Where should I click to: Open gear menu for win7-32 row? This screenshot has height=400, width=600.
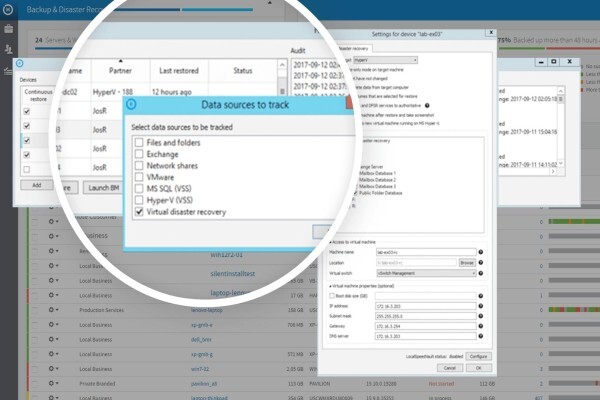point(53,369)
